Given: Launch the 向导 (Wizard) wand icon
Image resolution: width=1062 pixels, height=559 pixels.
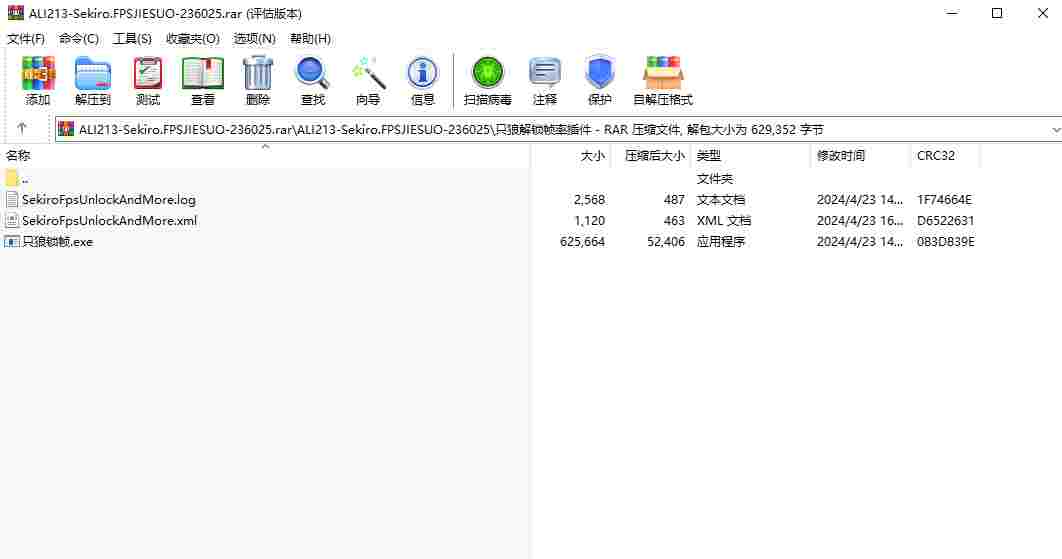Looking at the screenshot, I should point(368,73).
